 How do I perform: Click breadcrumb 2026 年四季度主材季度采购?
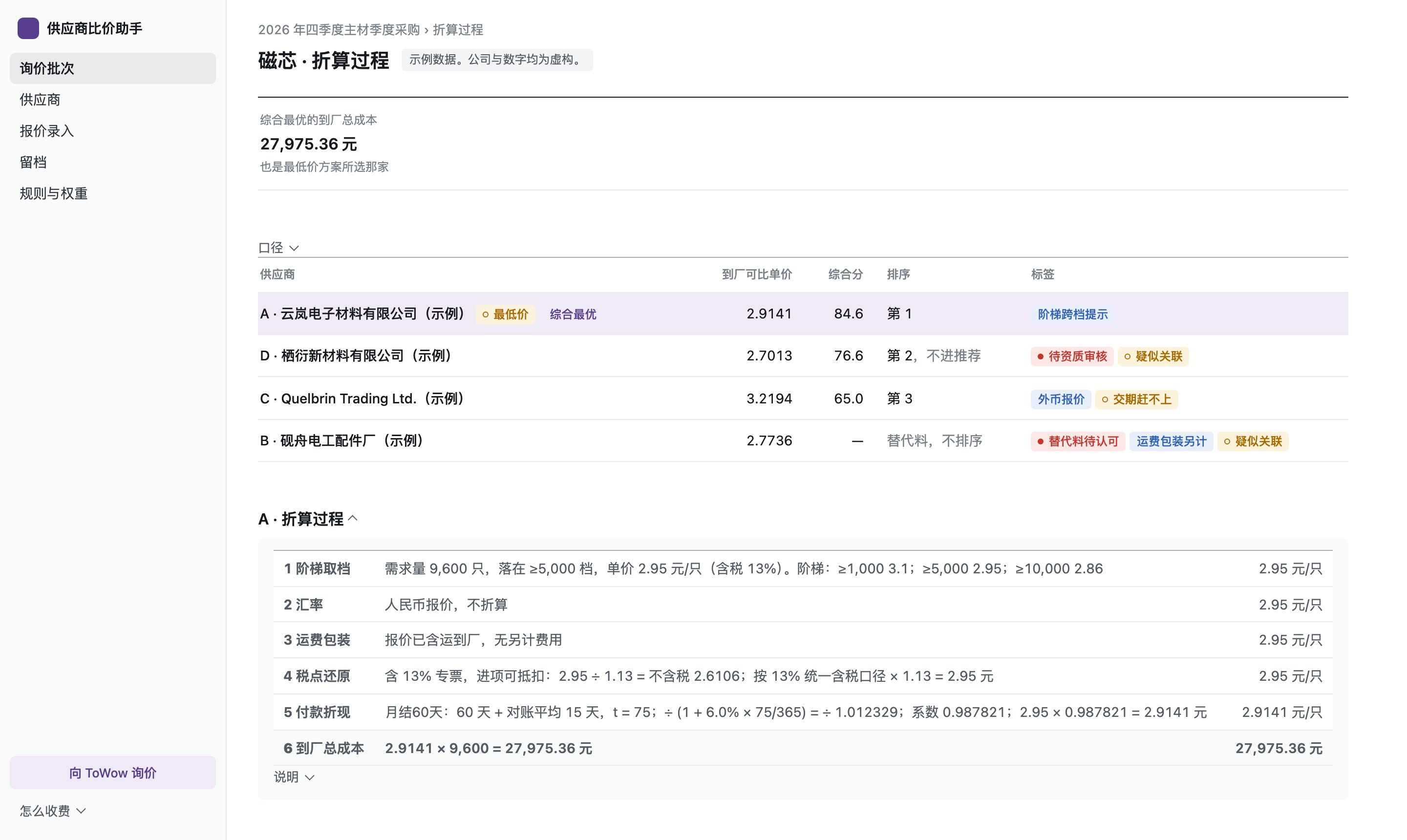pyautogui.click(x=339, y=29)
